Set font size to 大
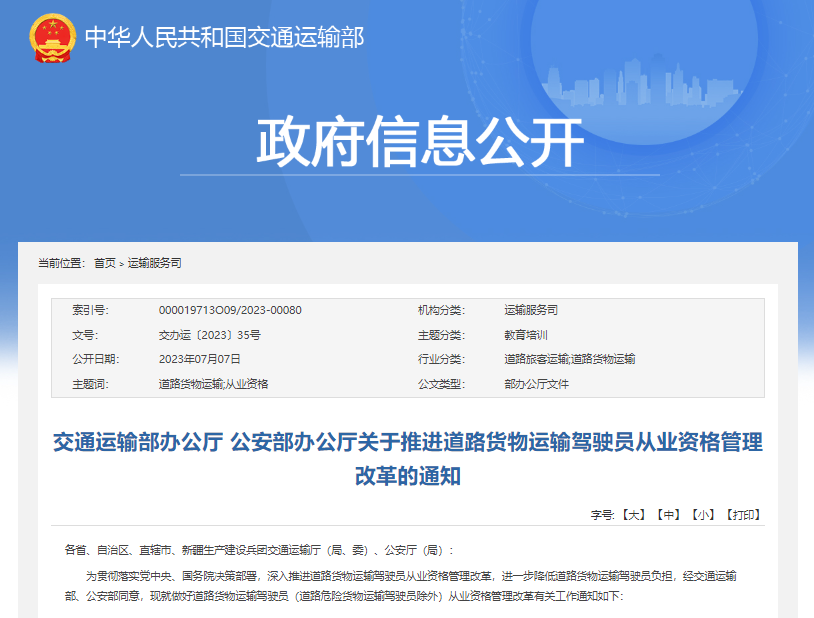814x618 pixels. coord(633,515)
